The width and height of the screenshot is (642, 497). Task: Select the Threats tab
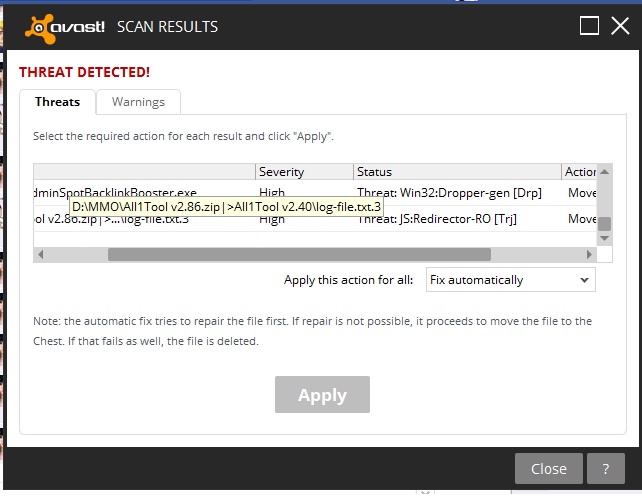57,102
